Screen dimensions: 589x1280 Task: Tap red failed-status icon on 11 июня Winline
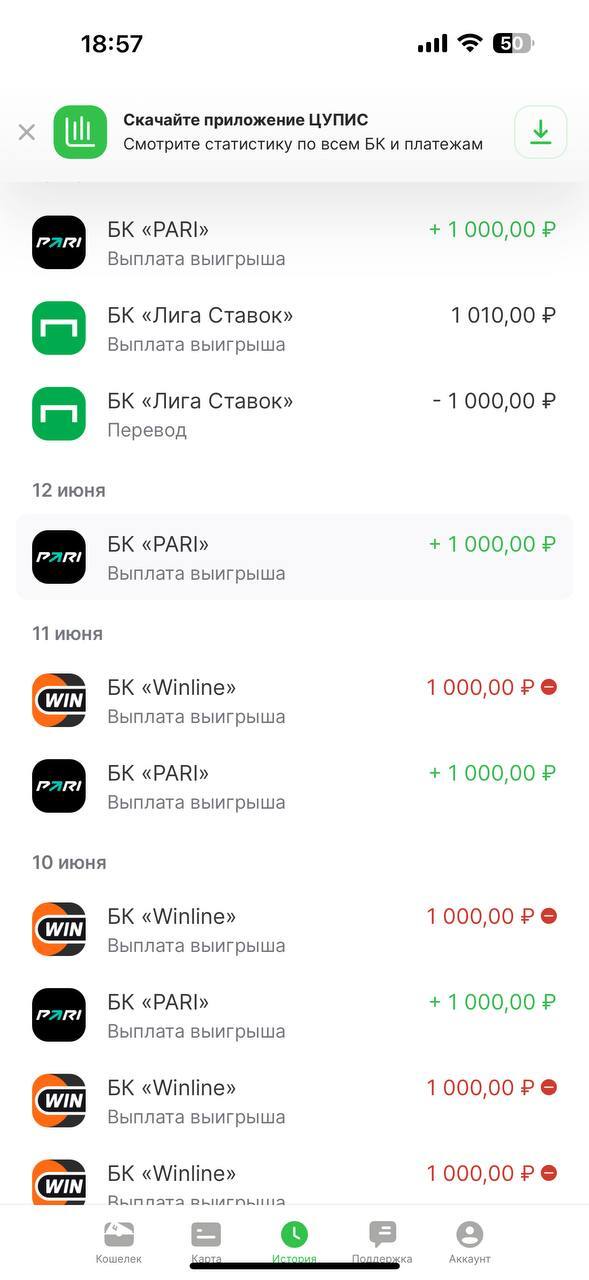[x=549, y=687]
